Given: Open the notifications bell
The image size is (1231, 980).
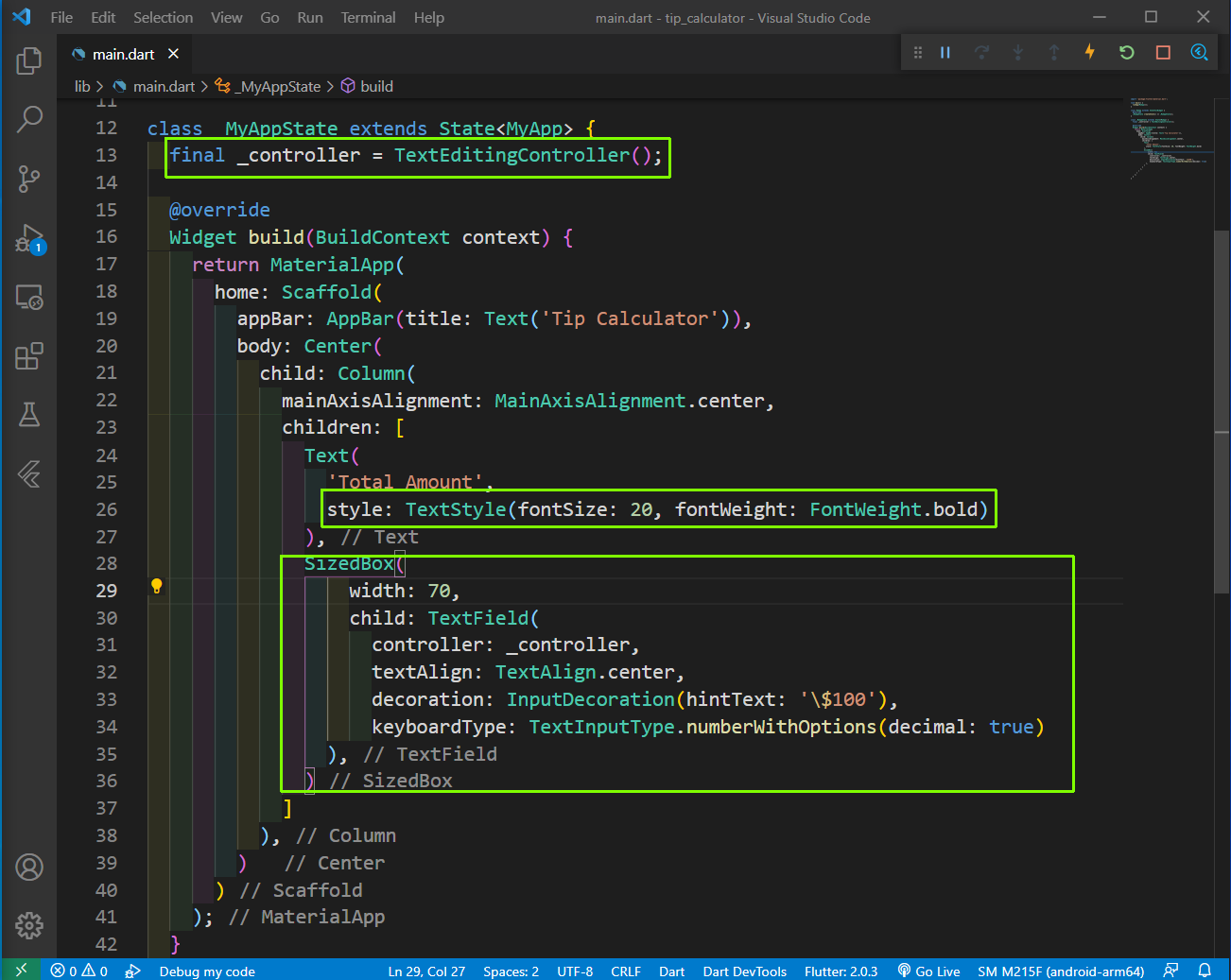Looking at the screenshot, I should [x=1205, y=971].
